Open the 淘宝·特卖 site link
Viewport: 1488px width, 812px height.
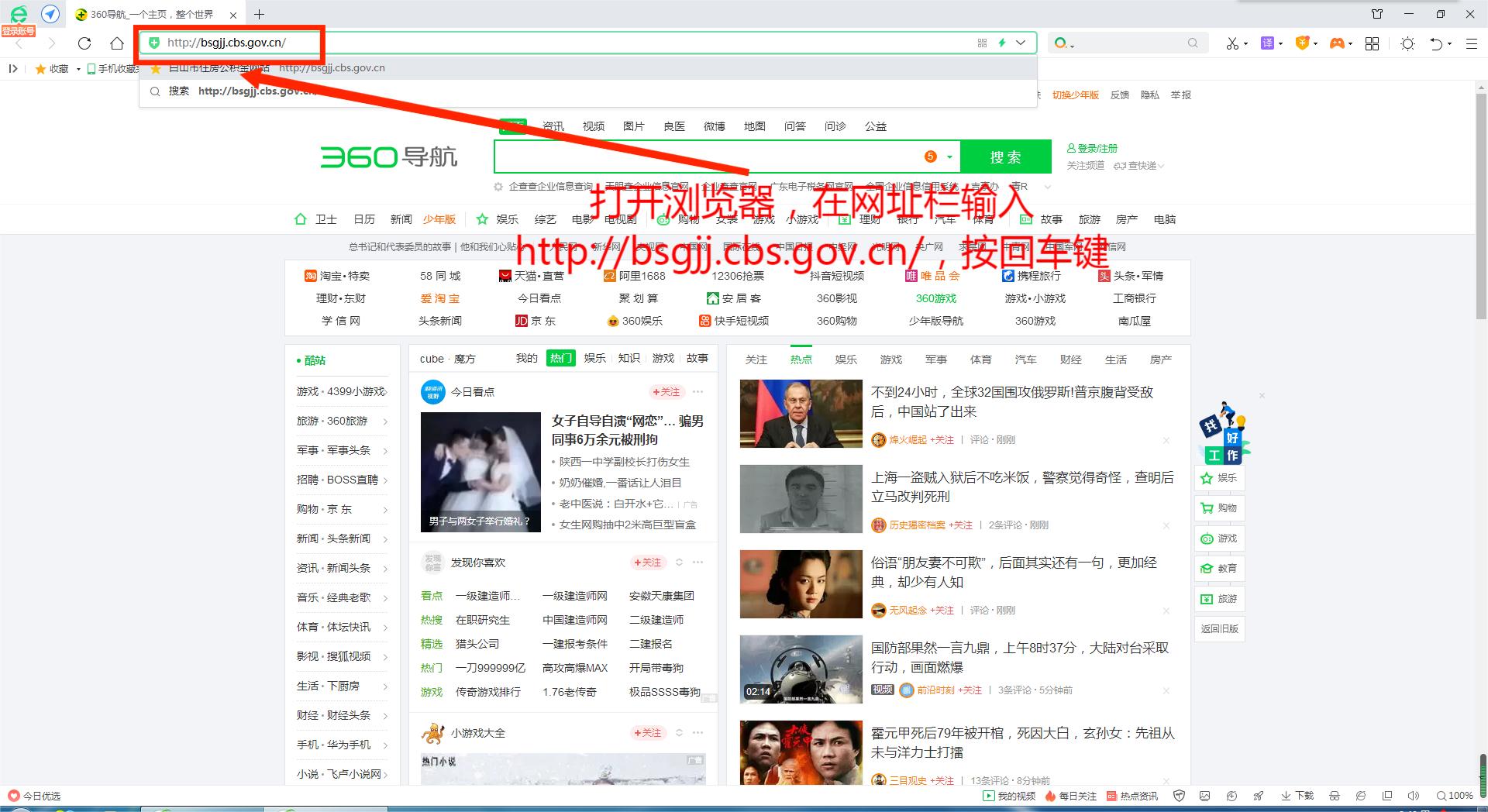pyautogui.click(x=337, y=276)
